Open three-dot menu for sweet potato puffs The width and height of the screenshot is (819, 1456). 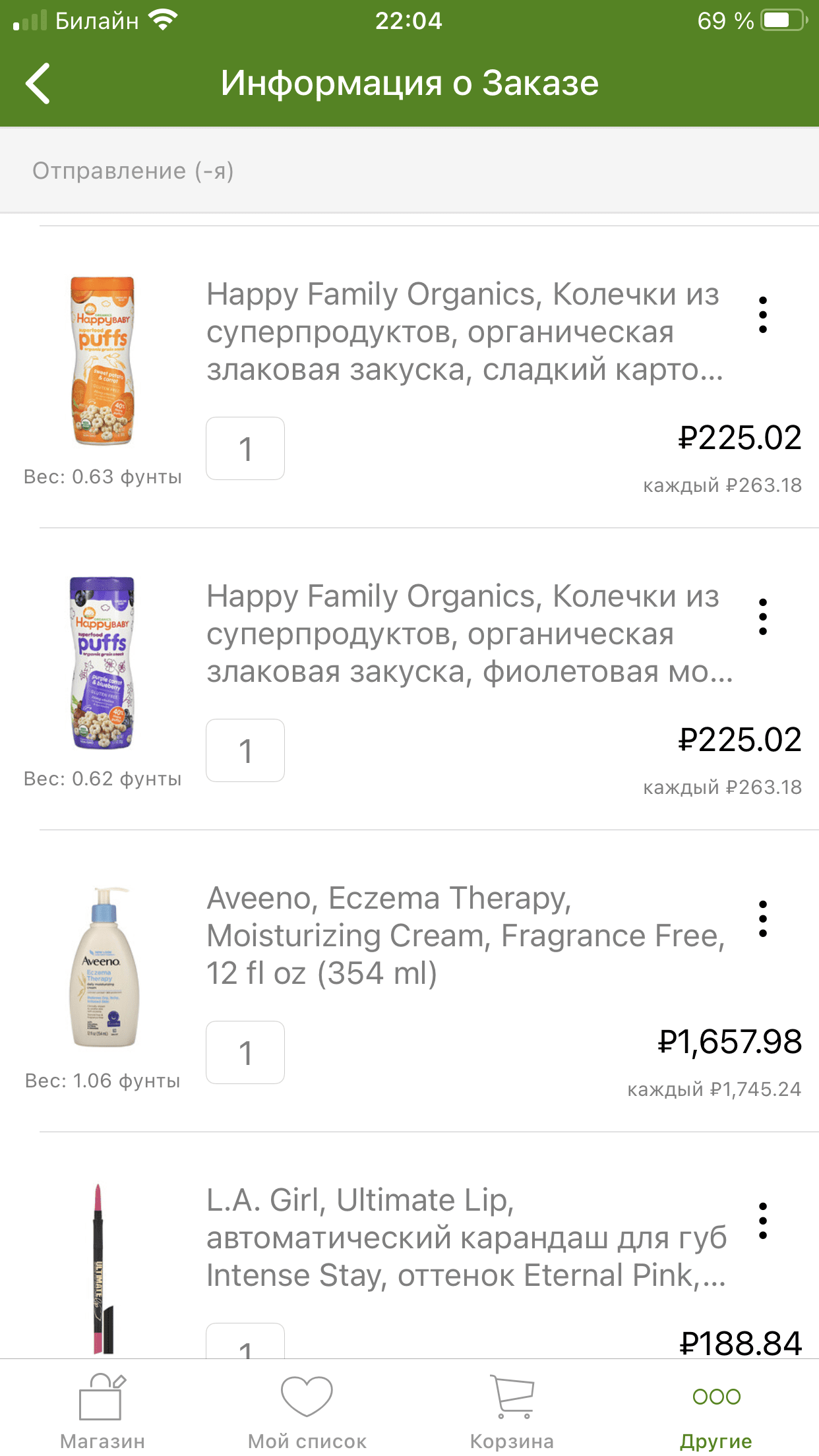pyautogui.click(x=762, y=315)
